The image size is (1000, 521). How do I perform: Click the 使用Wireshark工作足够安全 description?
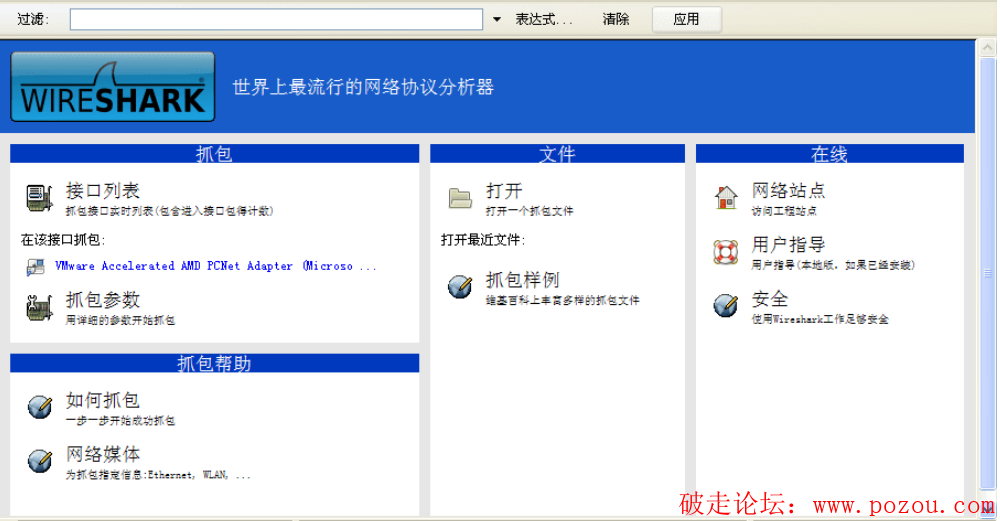820,319
